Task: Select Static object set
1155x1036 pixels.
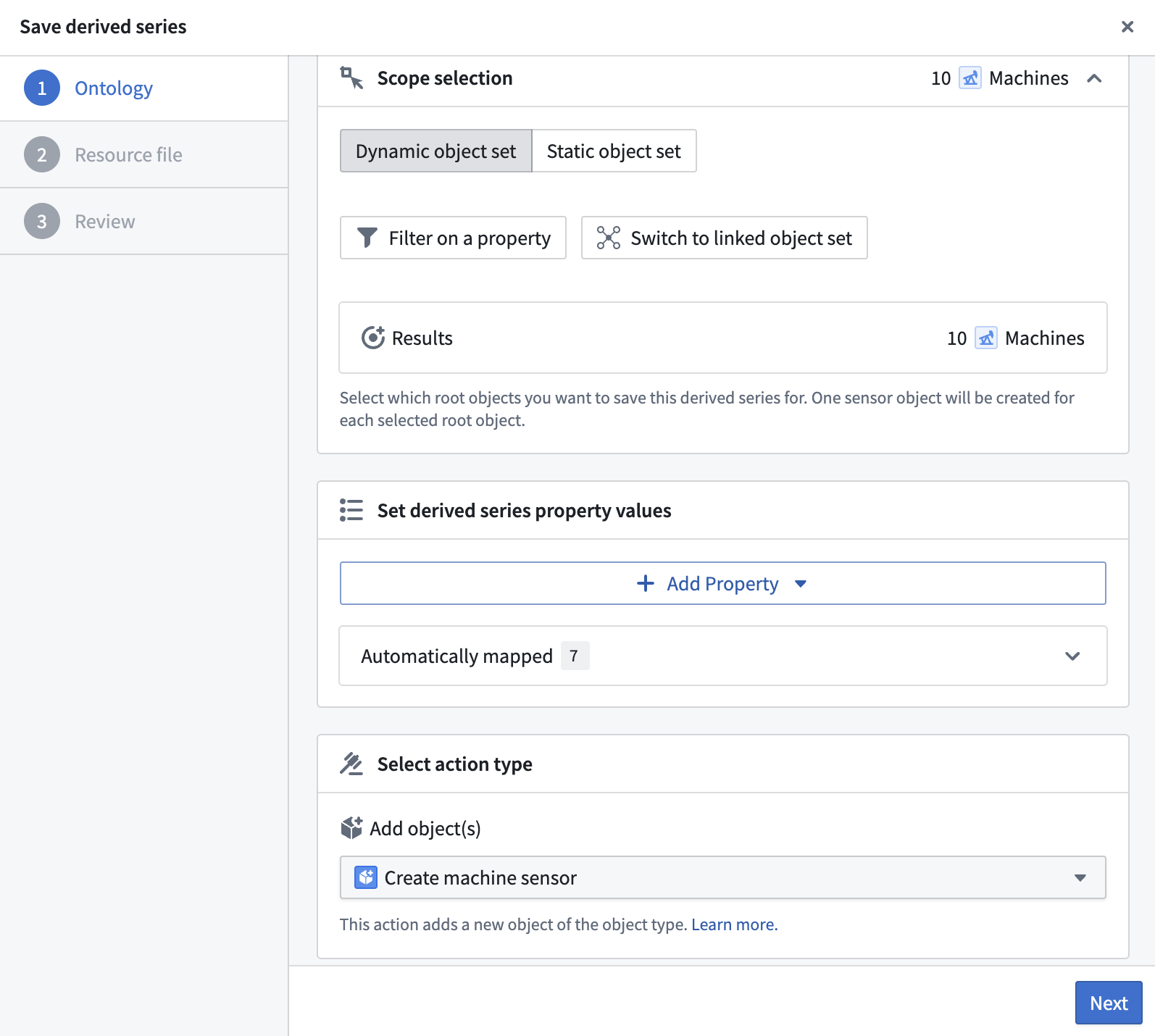Action: (x=614, y=151)
